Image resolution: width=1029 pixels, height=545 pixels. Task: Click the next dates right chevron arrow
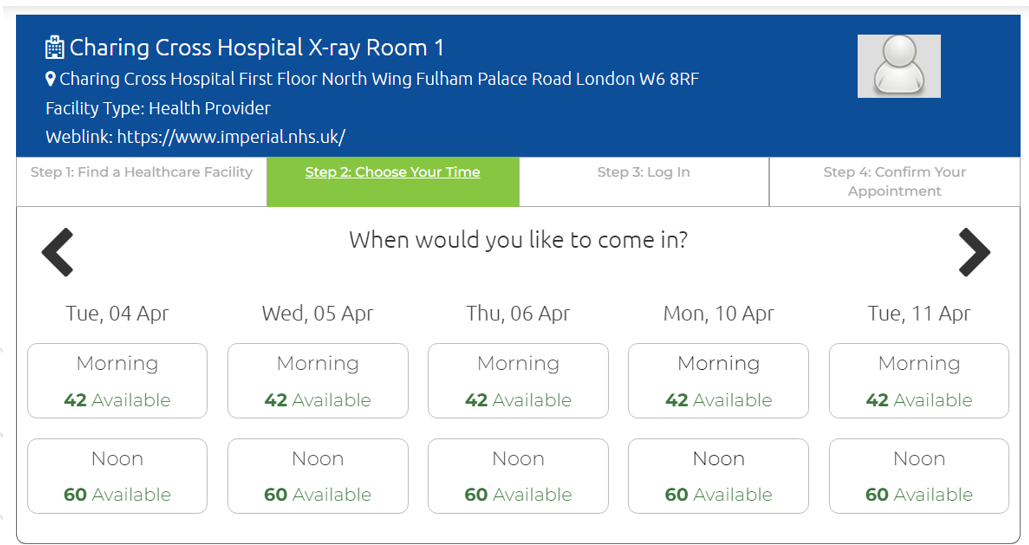(974, 252)
